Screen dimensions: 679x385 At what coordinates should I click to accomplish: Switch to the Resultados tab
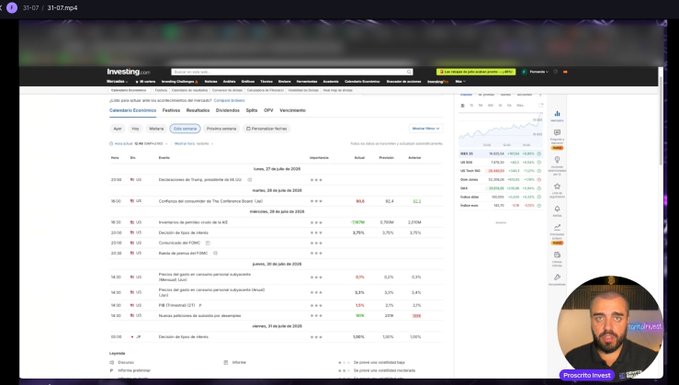pos(198,110)
